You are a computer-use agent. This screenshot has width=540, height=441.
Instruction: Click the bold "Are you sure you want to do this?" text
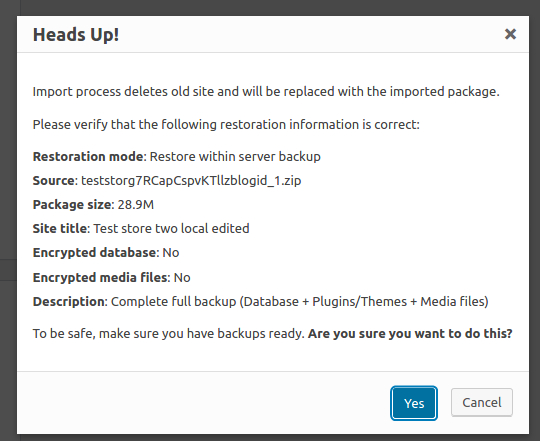pyautogui.click(x=410, y=334)
